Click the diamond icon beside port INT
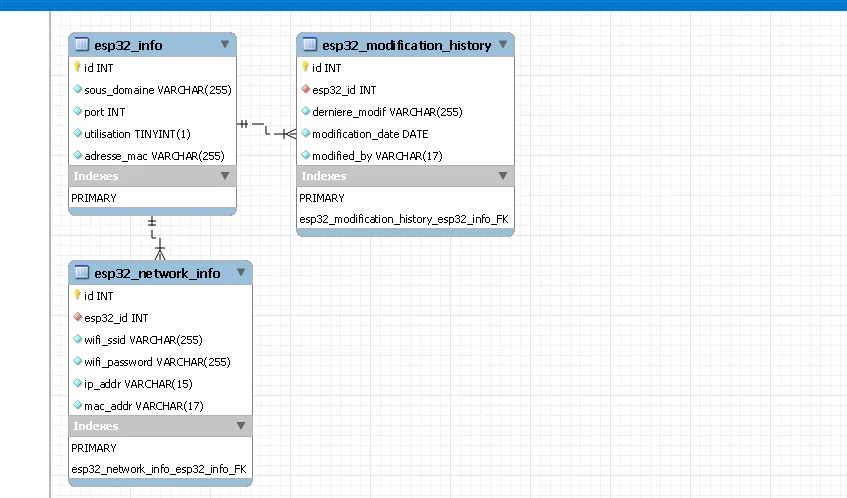The width and height of the screenshot is (847, 498). click(x=77, y=111)
